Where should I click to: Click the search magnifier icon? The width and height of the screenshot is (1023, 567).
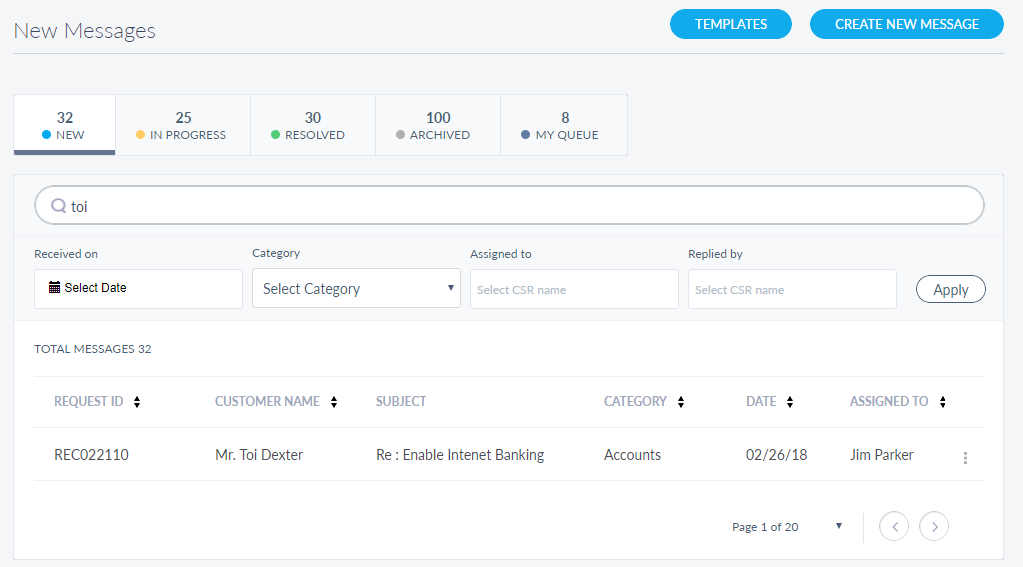click(58, 206)
